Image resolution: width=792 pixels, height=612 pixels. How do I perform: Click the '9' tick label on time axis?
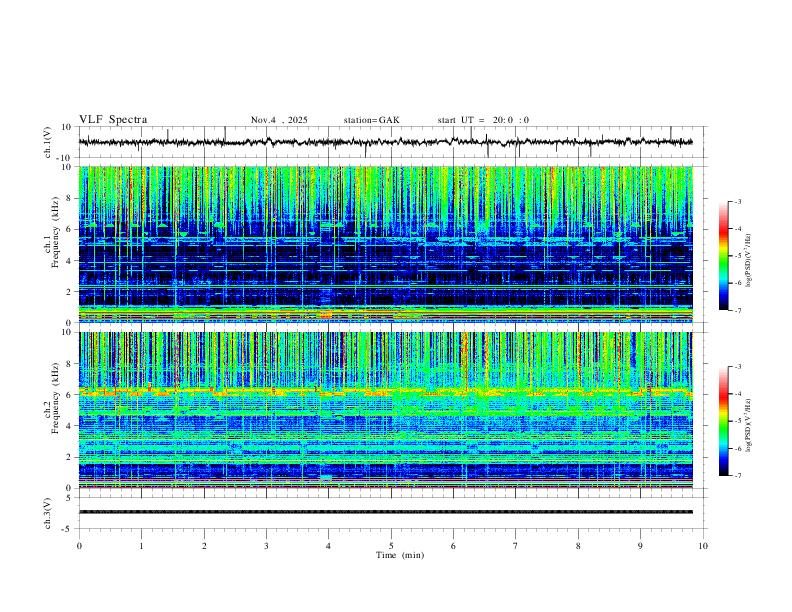640,546
